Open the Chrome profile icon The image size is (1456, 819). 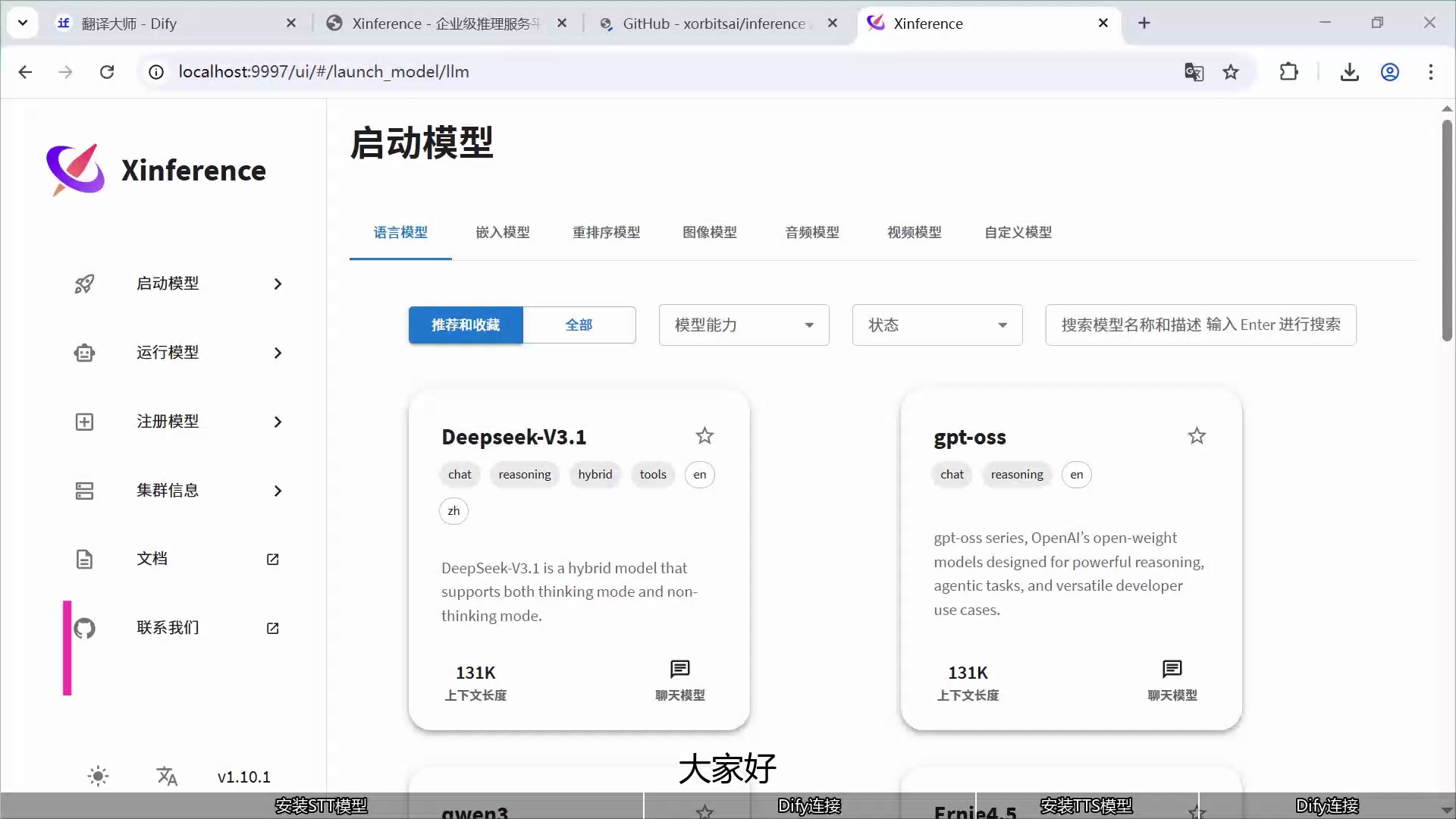tap(1389, 72)
